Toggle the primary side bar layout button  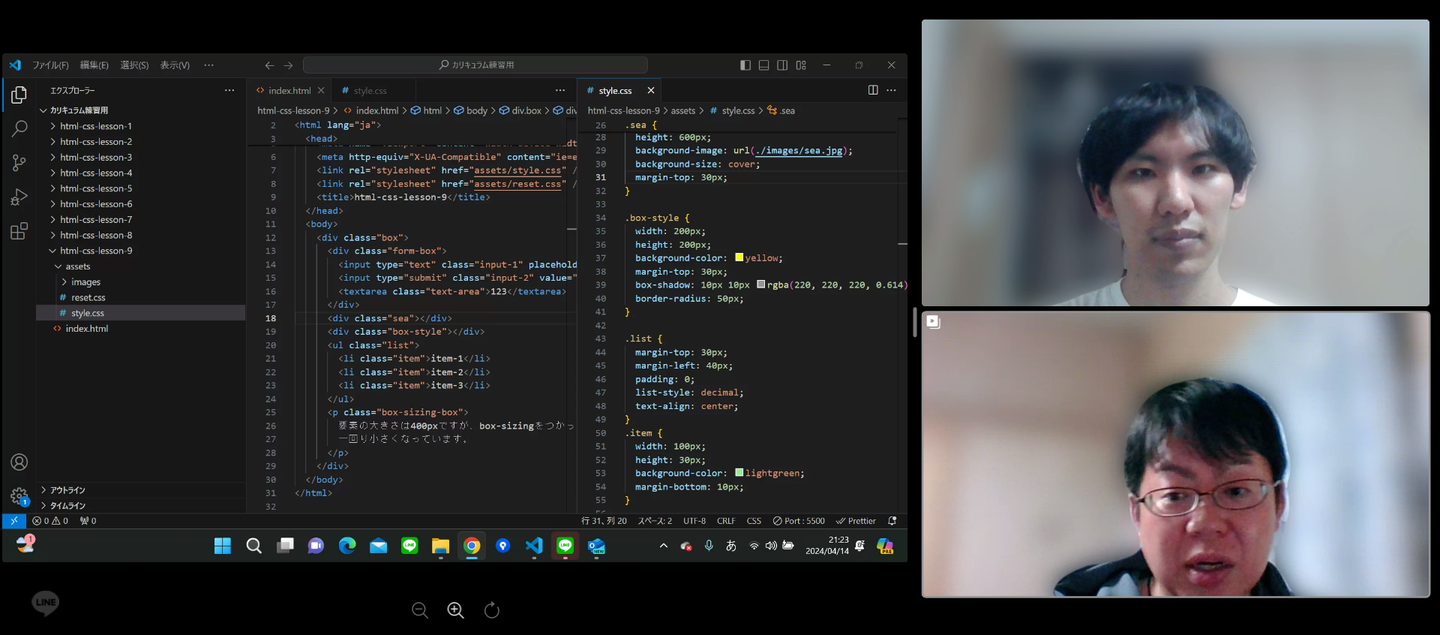coord(745,65)
